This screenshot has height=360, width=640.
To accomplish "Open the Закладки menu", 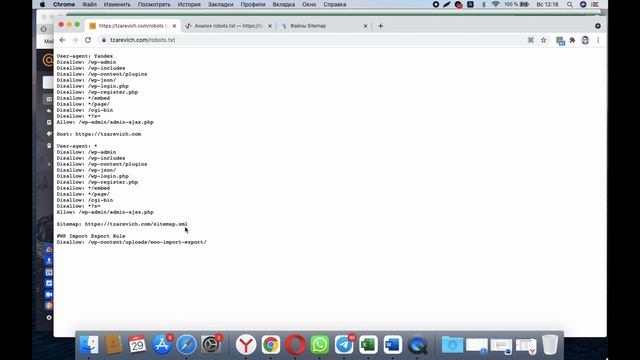I will [x=220, y=4].
